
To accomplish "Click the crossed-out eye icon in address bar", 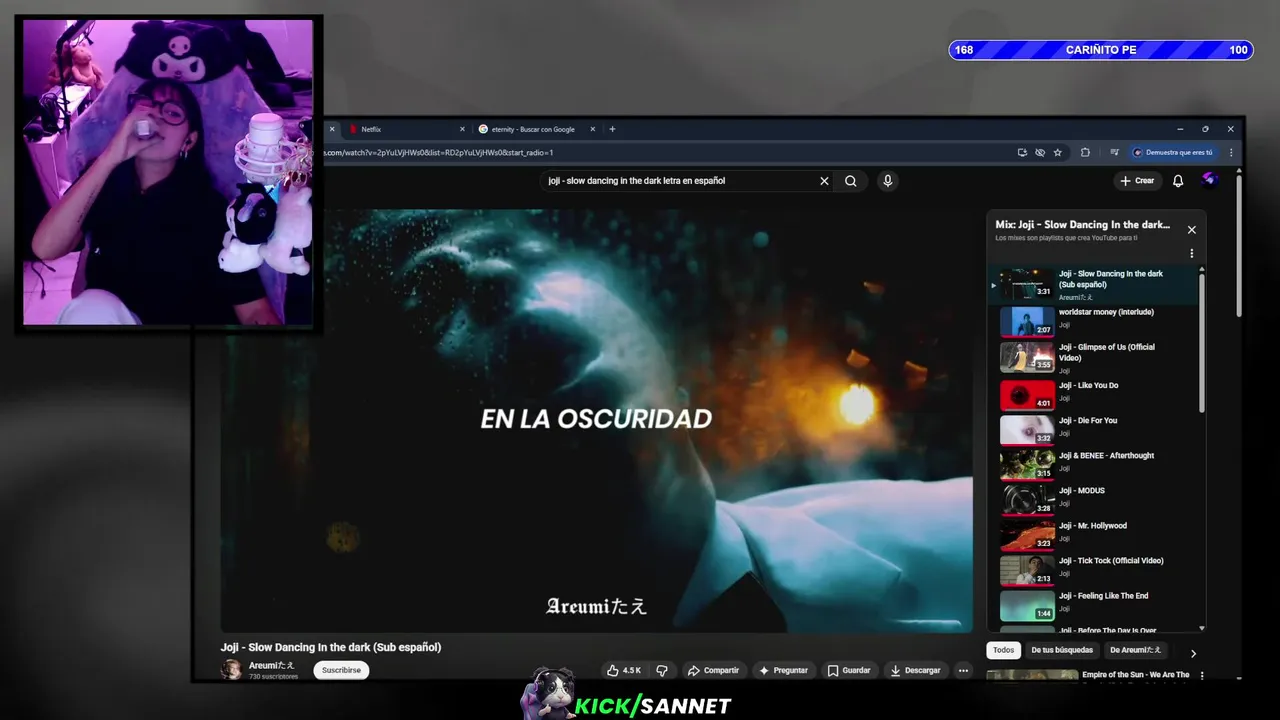I will coord(1040,153).
